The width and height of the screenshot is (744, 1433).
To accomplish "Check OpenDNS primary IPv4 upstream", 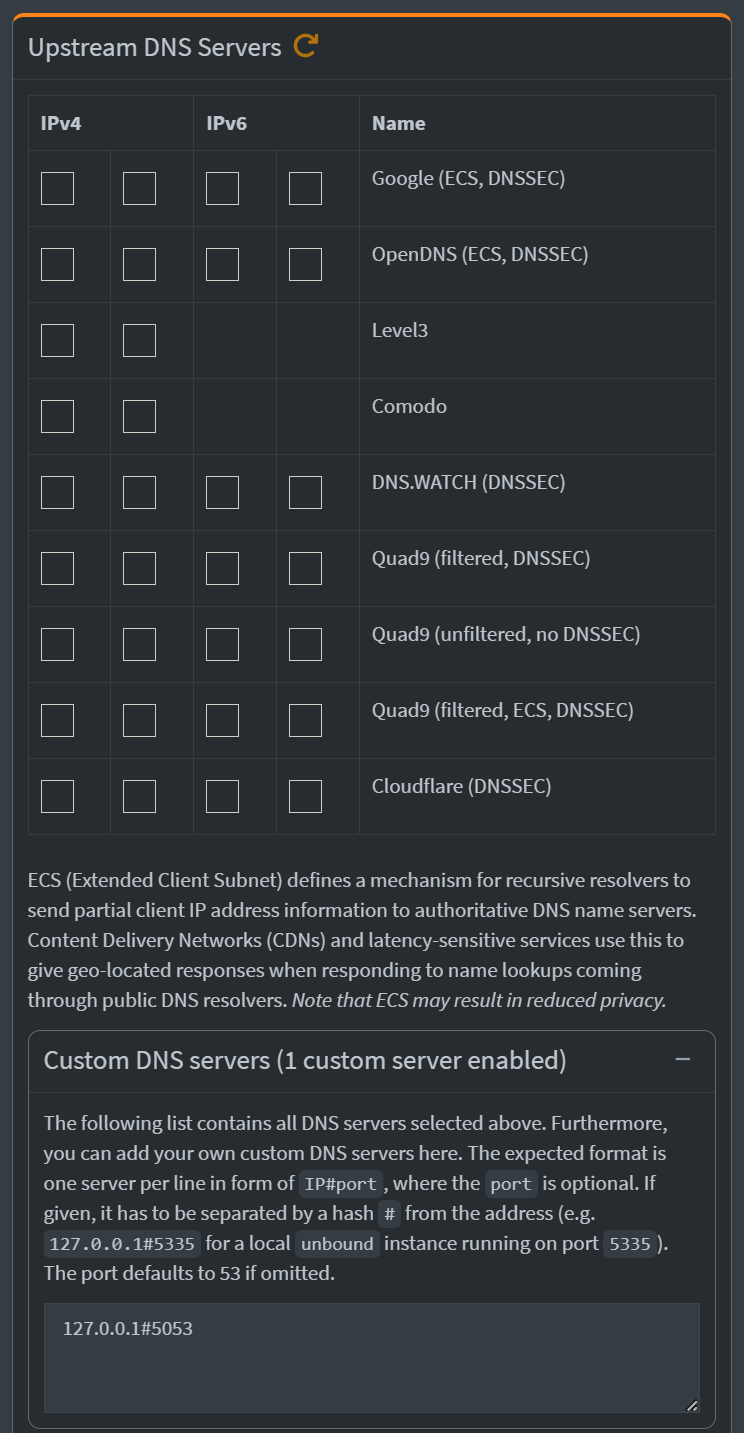I will (57, 264).
